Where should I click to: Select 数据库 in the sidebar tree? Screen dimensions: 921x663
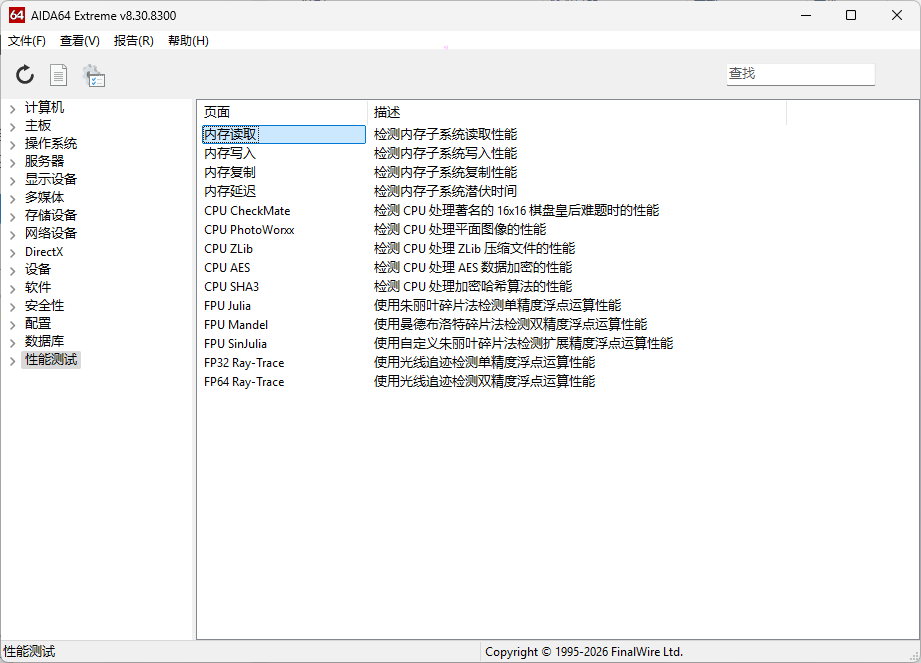click(x=44, y=342)
